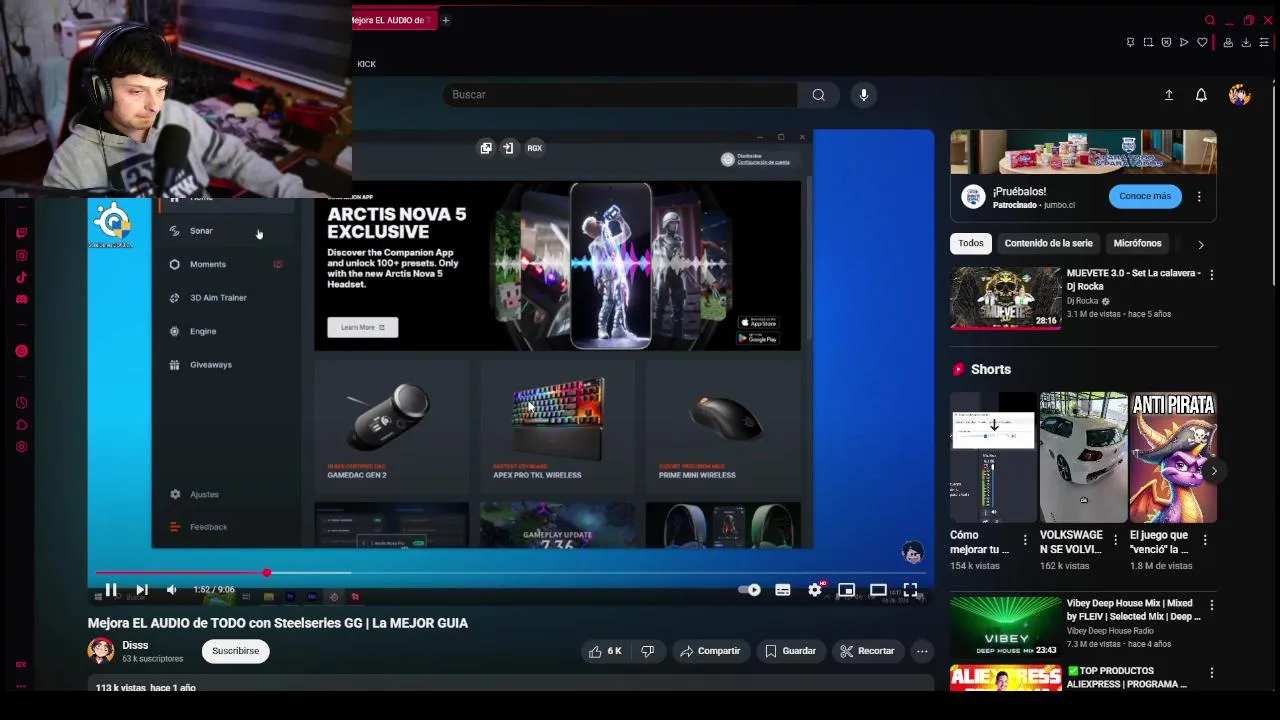Open browser tab search icon
Image resolution: width=1280 pixels, height=720 pixels.
[x=1210, y=20]
